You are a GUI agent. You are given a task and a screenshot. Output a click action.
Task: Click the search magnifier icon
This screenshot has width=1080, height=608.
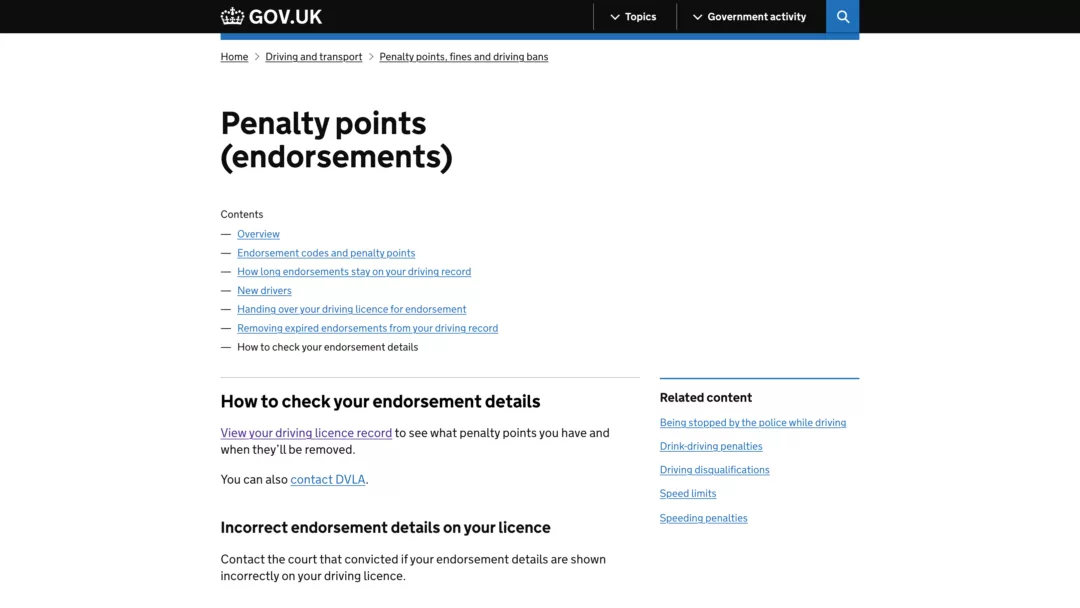842,17
